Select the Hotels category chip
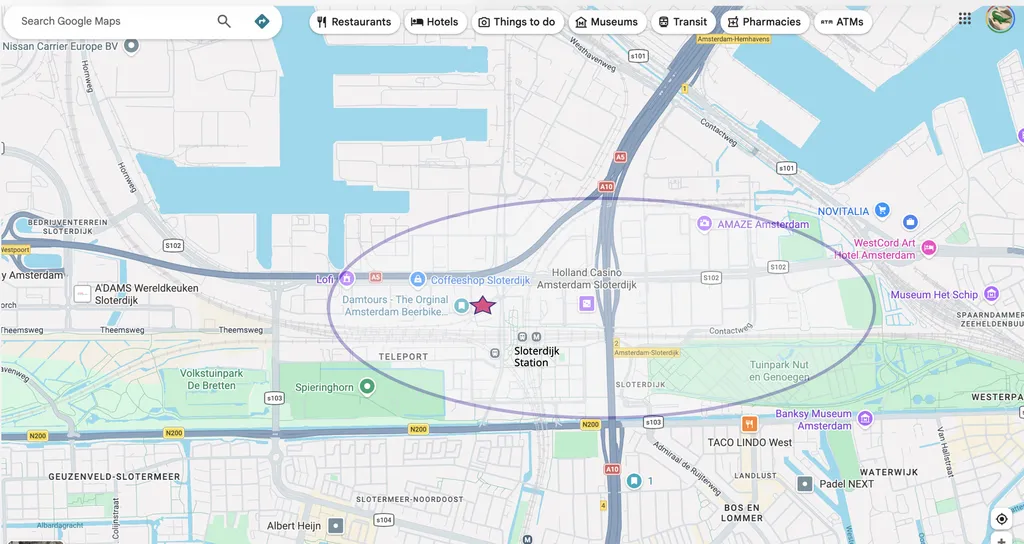The image size is (1024, 544). [435, 22]
